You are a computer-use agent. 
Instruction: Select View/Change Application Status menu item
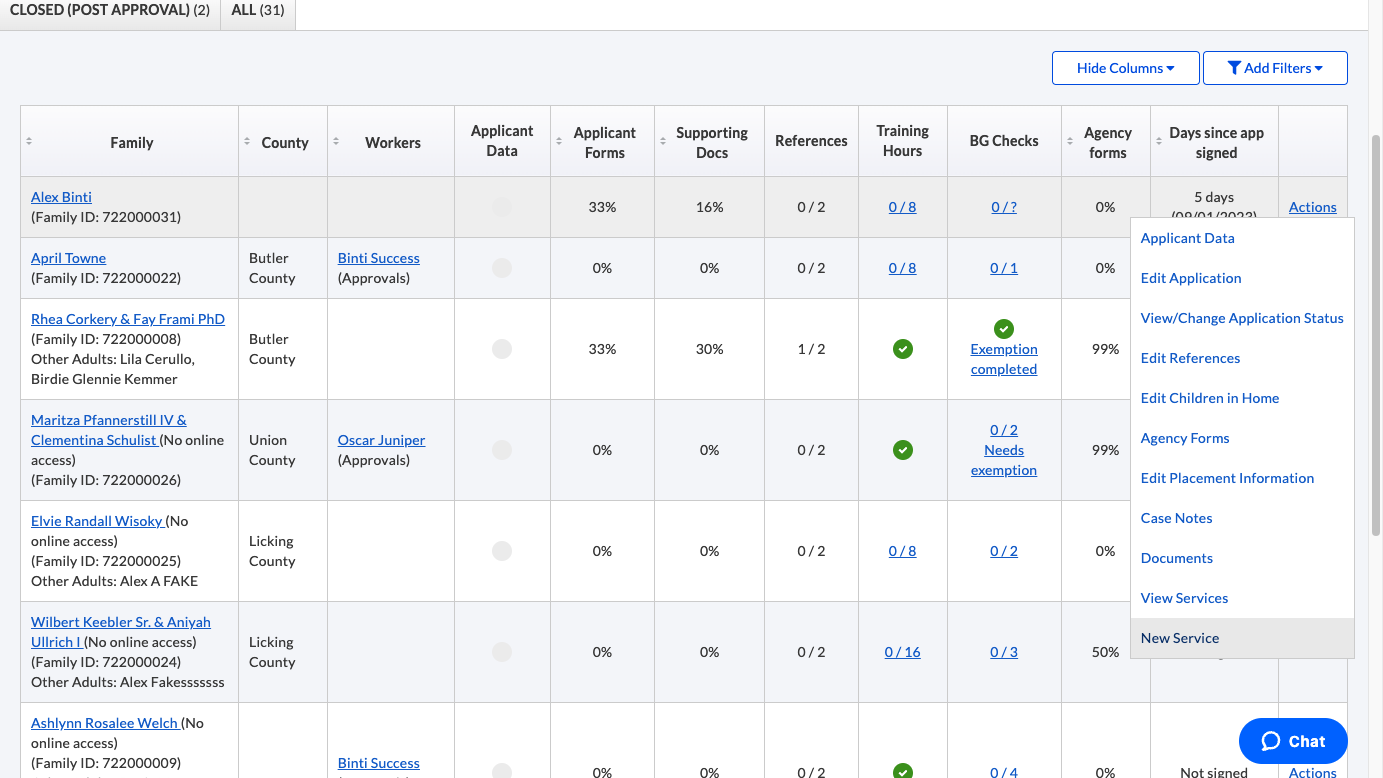1242,318
